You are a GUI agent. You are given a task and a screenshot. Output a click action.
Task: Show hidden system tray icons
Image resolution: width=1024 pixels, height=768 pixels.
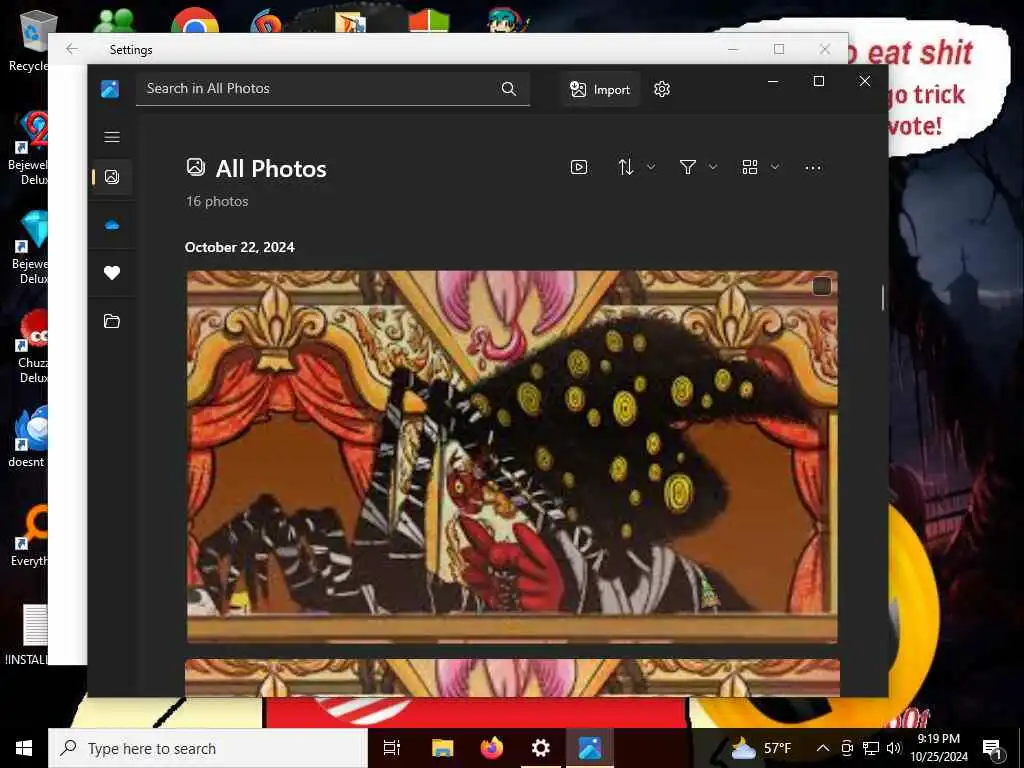823,748
